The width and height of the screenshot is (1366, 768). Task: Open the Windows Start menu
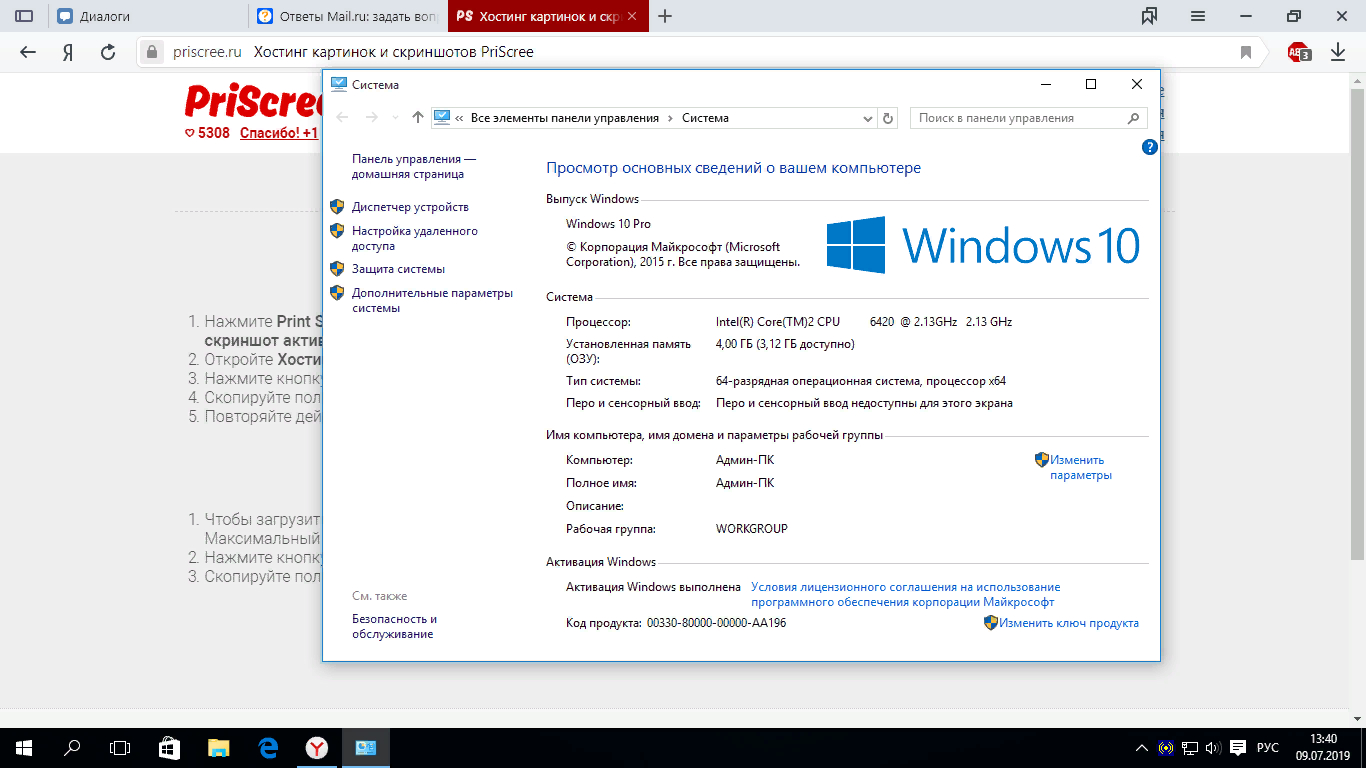pos(24,747)
